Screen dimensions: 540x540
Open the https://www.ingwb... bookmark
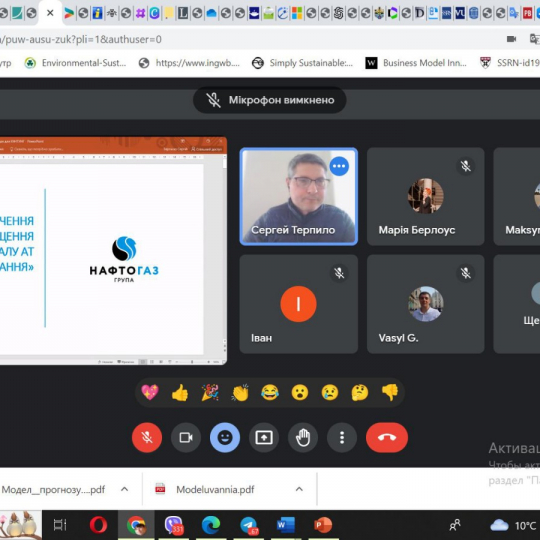pos(189,63)
